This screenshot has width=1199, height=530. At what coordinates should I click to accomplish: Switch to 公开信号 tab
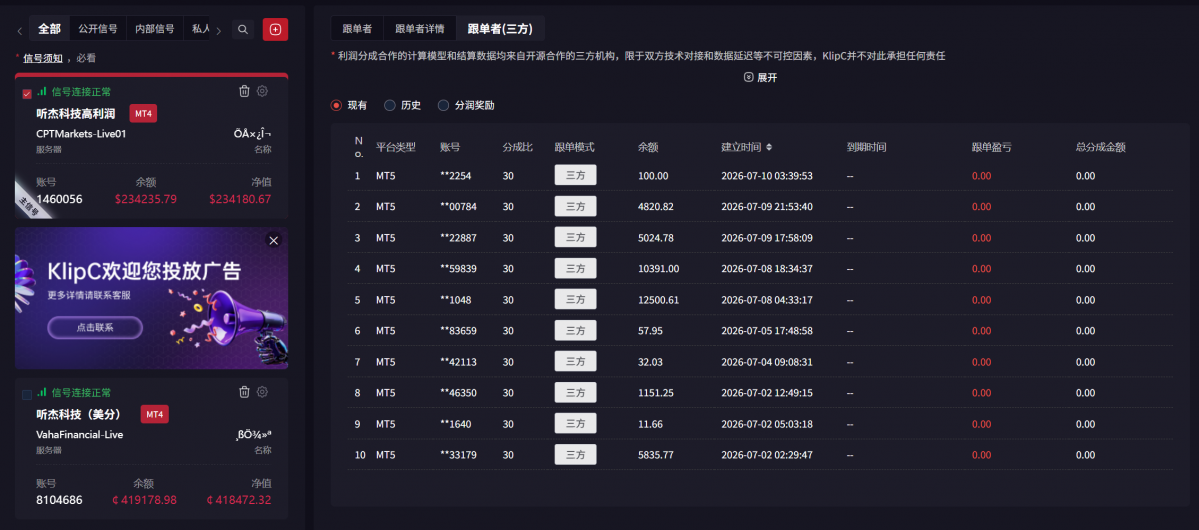[98, 29]
